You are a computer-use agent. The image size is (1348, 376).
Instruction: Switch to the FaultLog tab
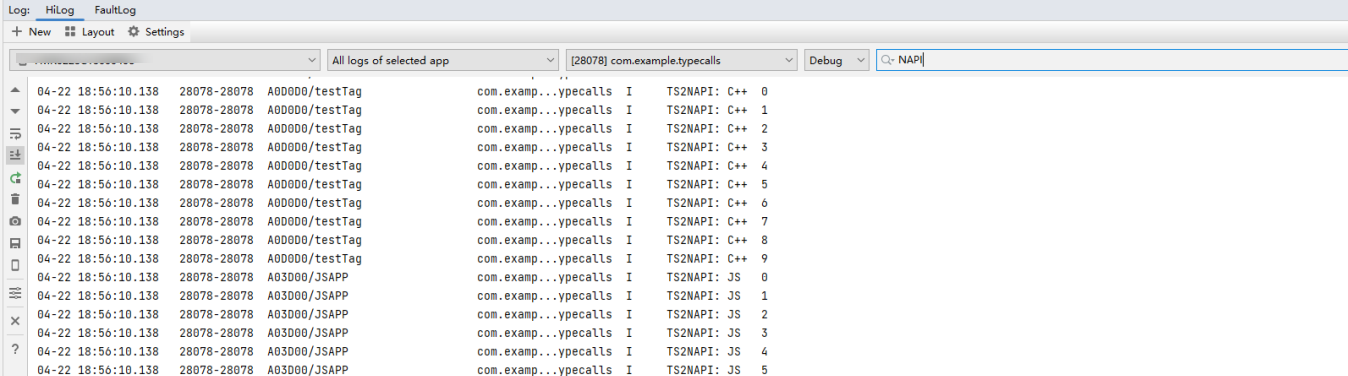115,10
